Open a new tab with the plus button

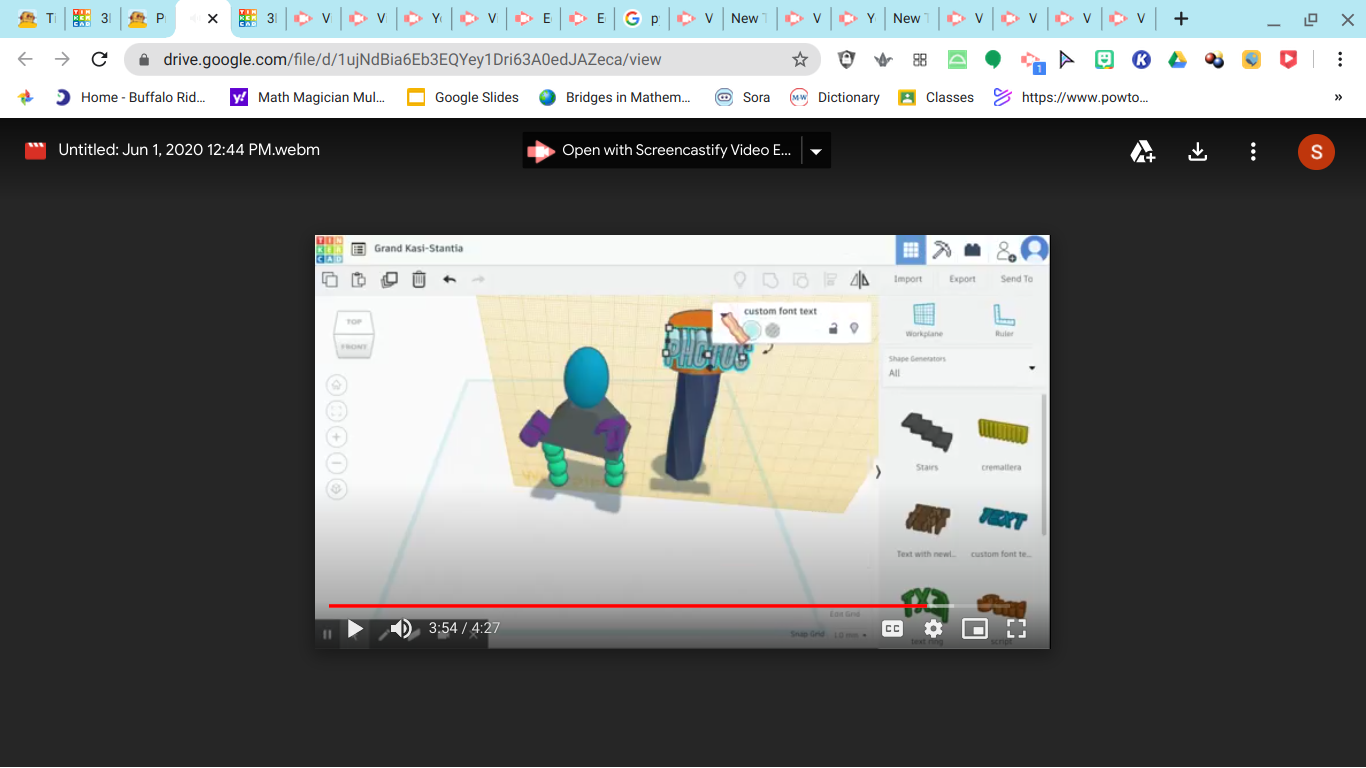click(1181, 19)
